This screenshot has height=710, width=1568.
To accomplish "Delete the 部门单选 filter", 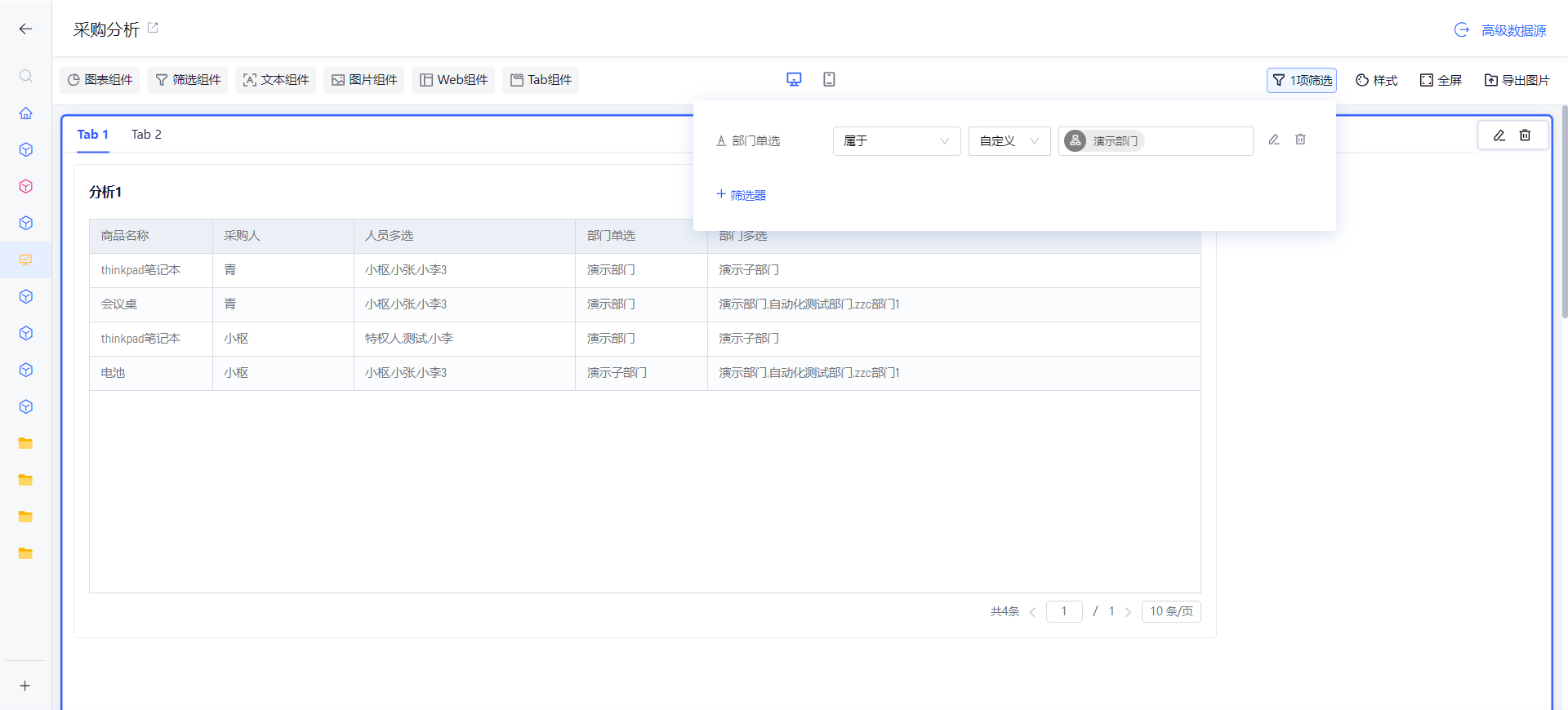I will [1300, 140].
